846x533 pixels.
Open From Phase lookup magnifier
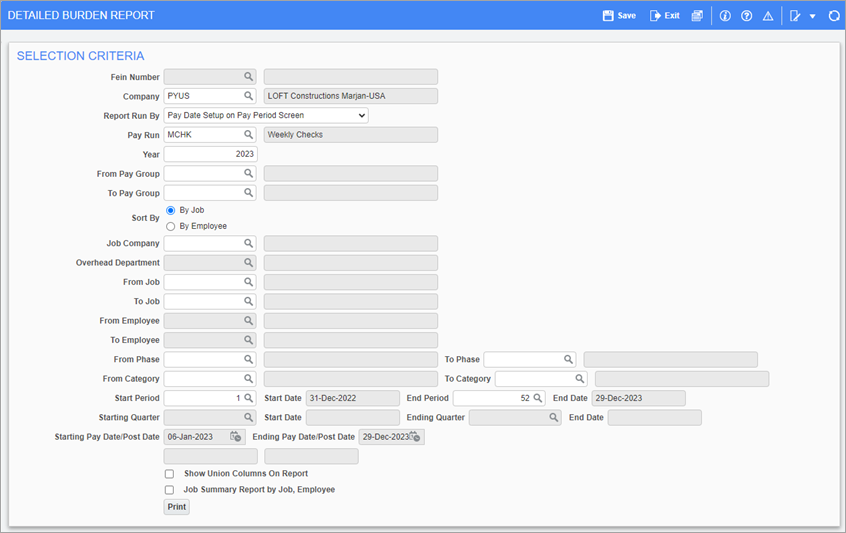coord(248,359)
